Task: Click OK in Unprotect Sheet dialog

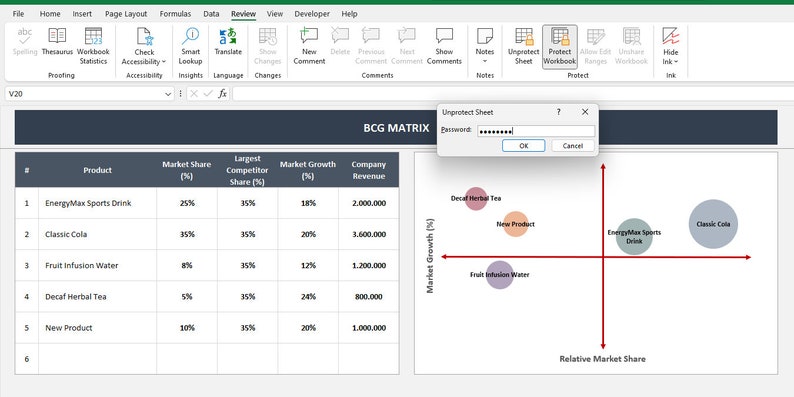Action: (x=524, y=146)
